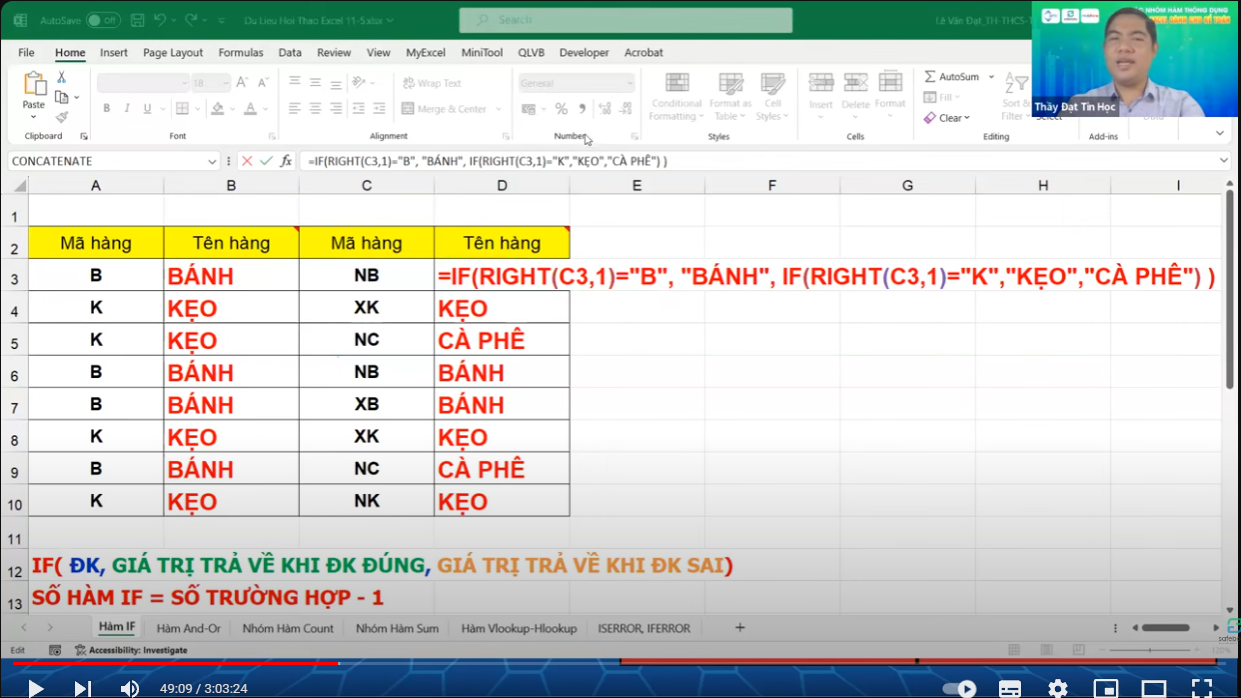Switch to Hàm And-Or sheet tab
Screen dimensions: 1241x698
click(x=188, y=629)
